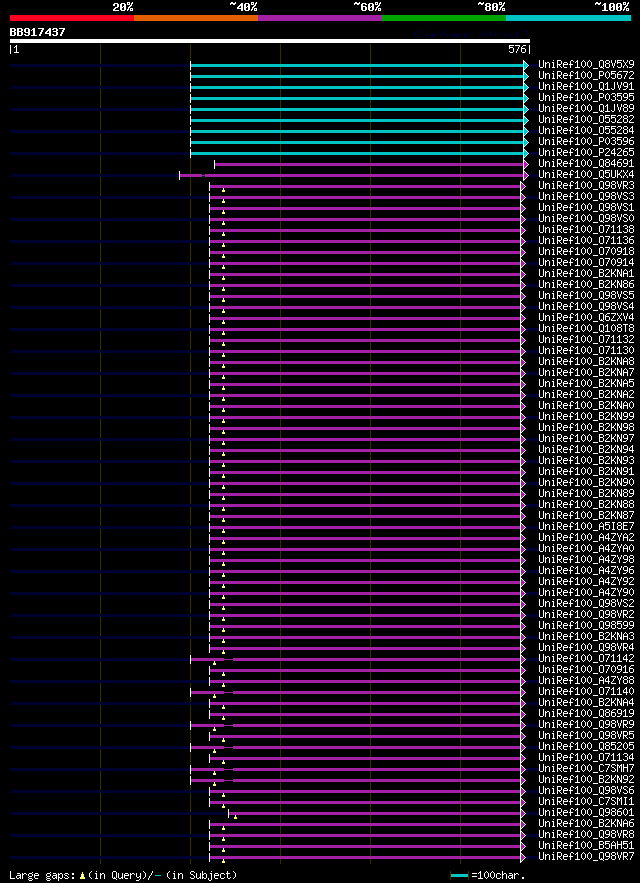Viewport: 640px width, 883px height.
Task: Select the UniRef100_B2KNA5 label
Action: (x=586, y=384)
